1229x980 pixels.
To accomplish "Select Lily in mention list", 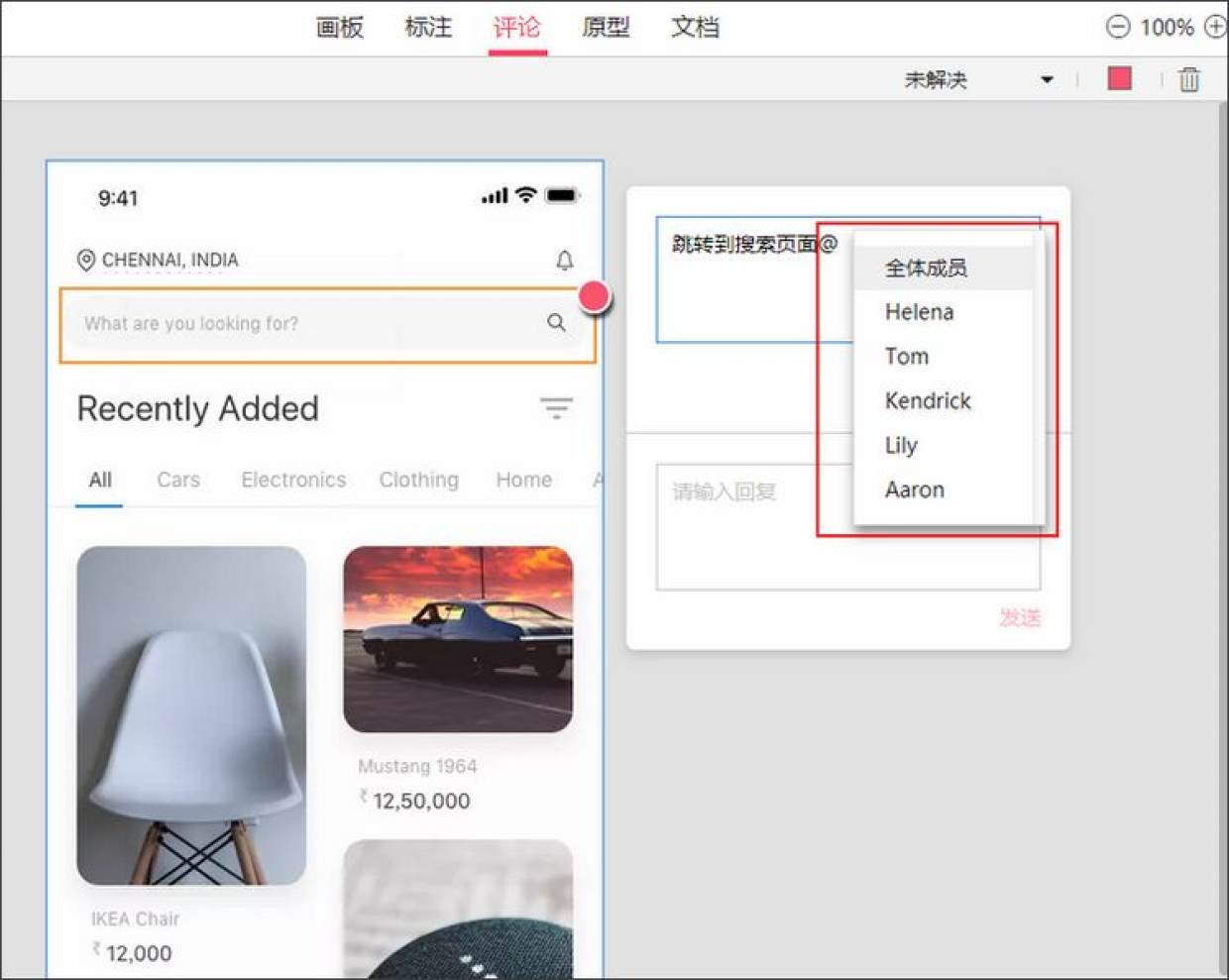I will click(944, 446).
